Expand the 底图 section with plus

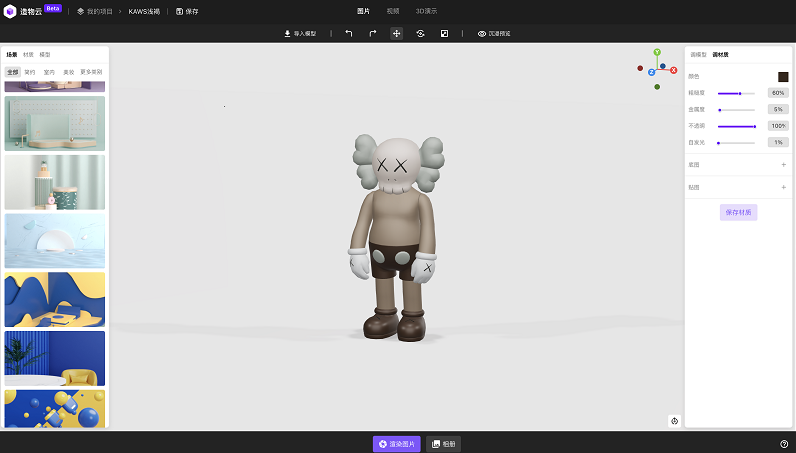783,164
